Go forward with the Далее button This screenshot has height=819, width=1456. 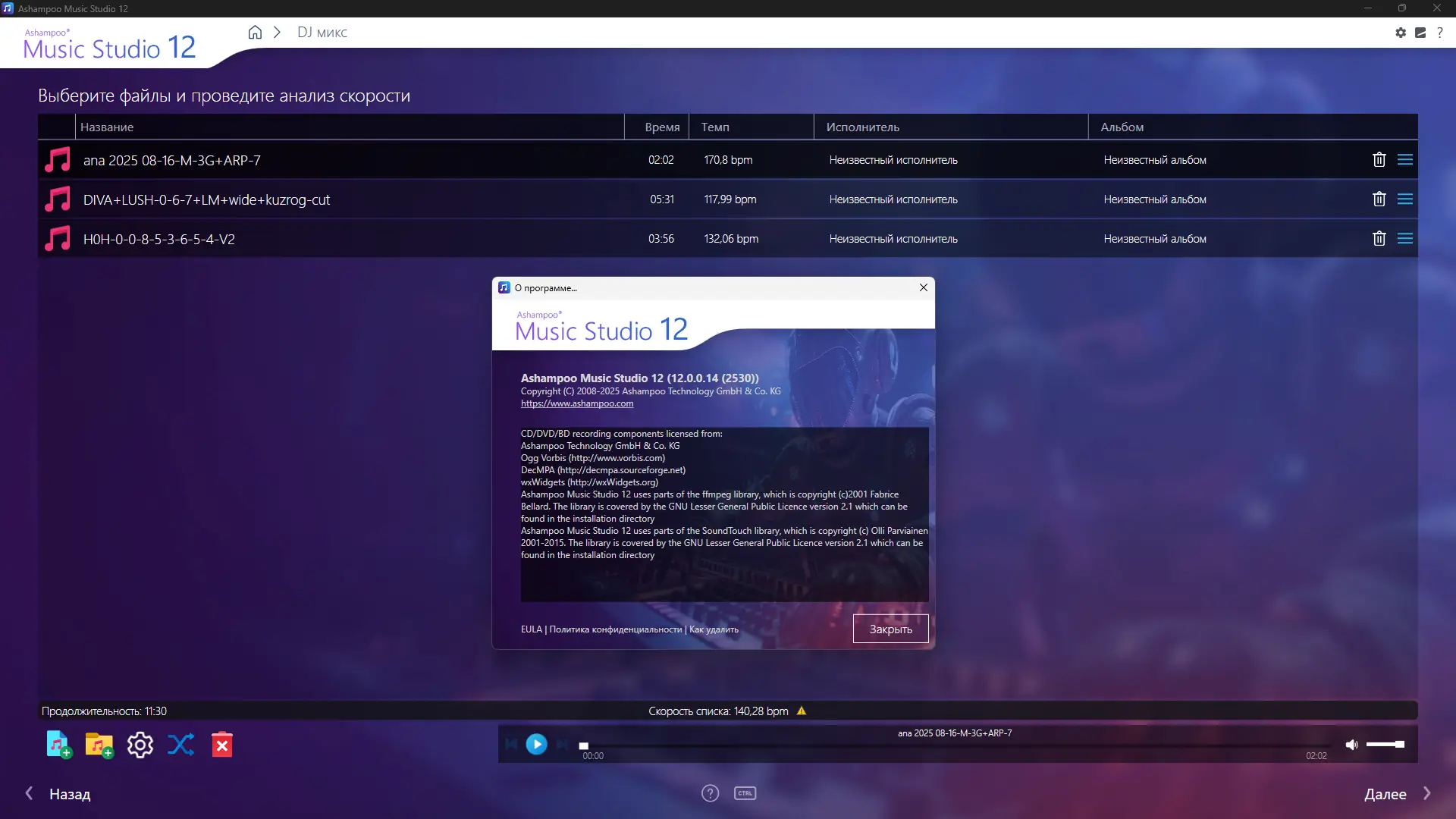(x=1395, y=794)
